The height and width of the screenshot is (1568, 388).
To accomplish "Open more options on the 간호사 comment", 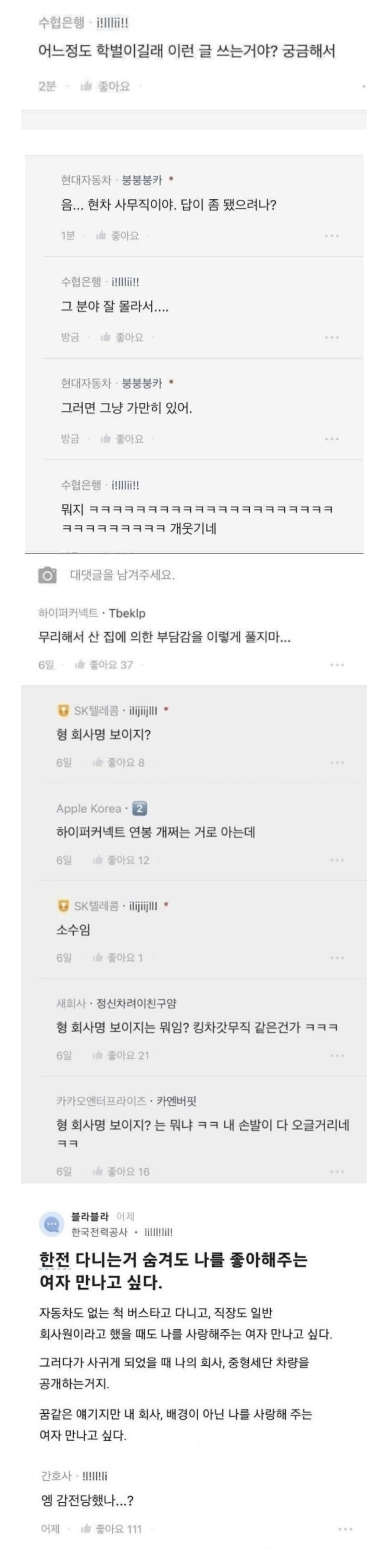I will (345, 1528).
